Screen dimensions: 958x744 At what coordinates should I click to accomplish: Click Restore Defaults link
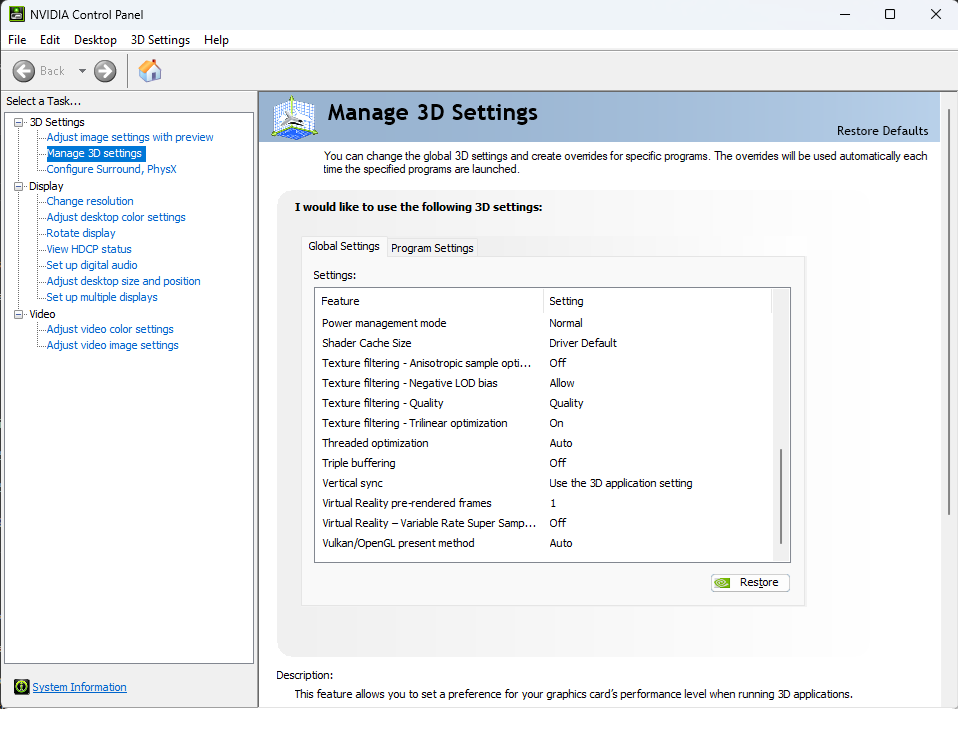pyautogui.click(x=882, y=131)
